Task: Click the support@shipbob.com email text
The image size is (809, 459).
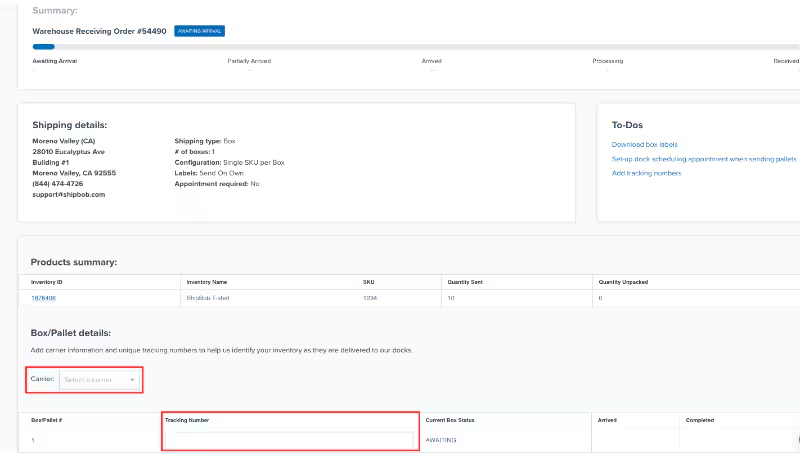Action: click(x=69, y=194)
